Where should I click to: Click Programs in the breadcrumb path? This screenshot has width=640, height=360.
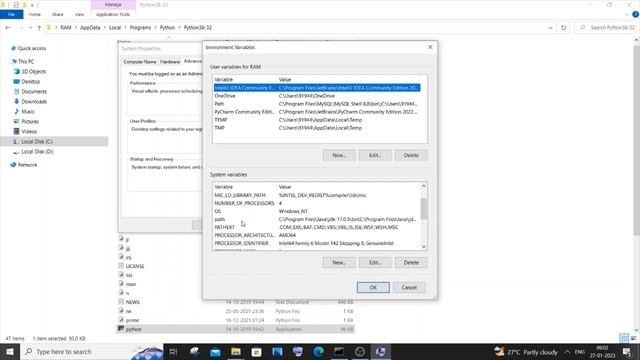140,28
